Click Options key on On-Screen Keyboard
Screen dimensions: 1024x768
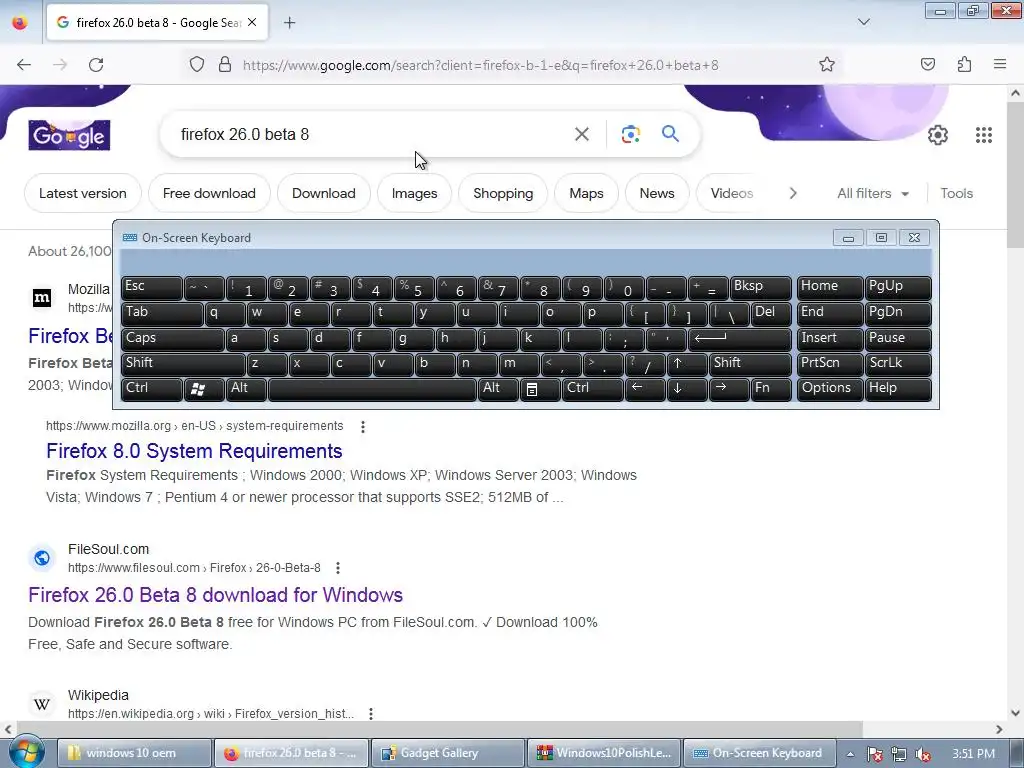coord(829,389)
